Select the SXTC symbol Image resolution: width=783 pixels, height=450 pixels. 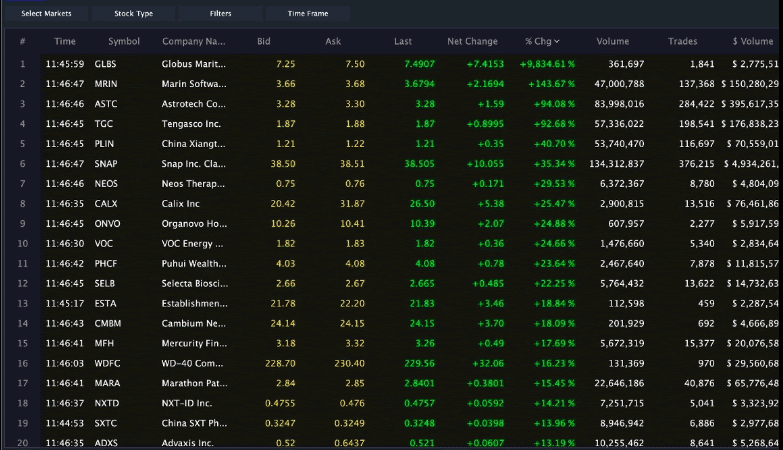click(x=106, y=424)
